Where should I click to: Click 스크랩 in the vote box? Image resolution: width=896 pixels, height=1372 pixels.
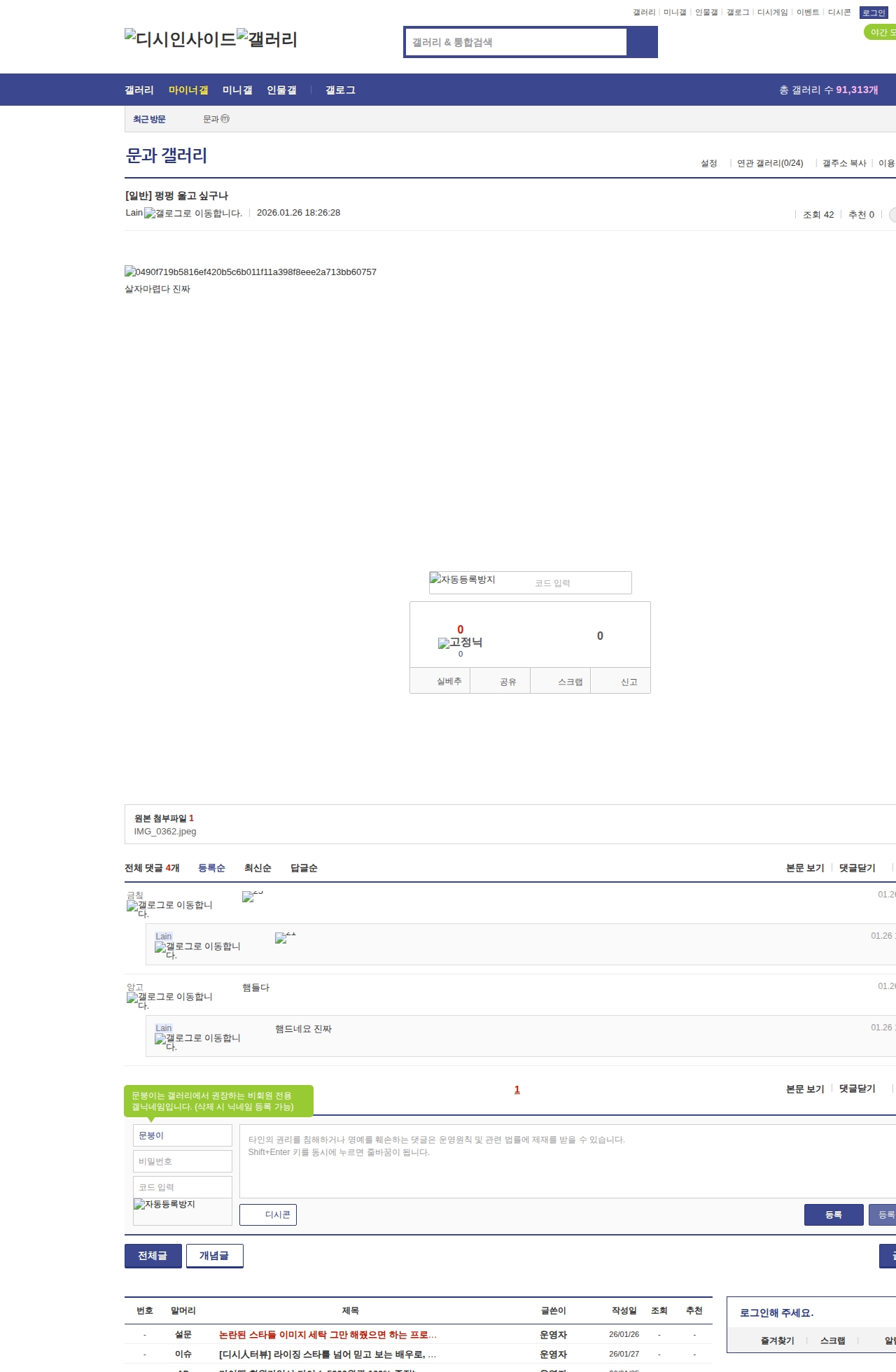click(561, 681)
